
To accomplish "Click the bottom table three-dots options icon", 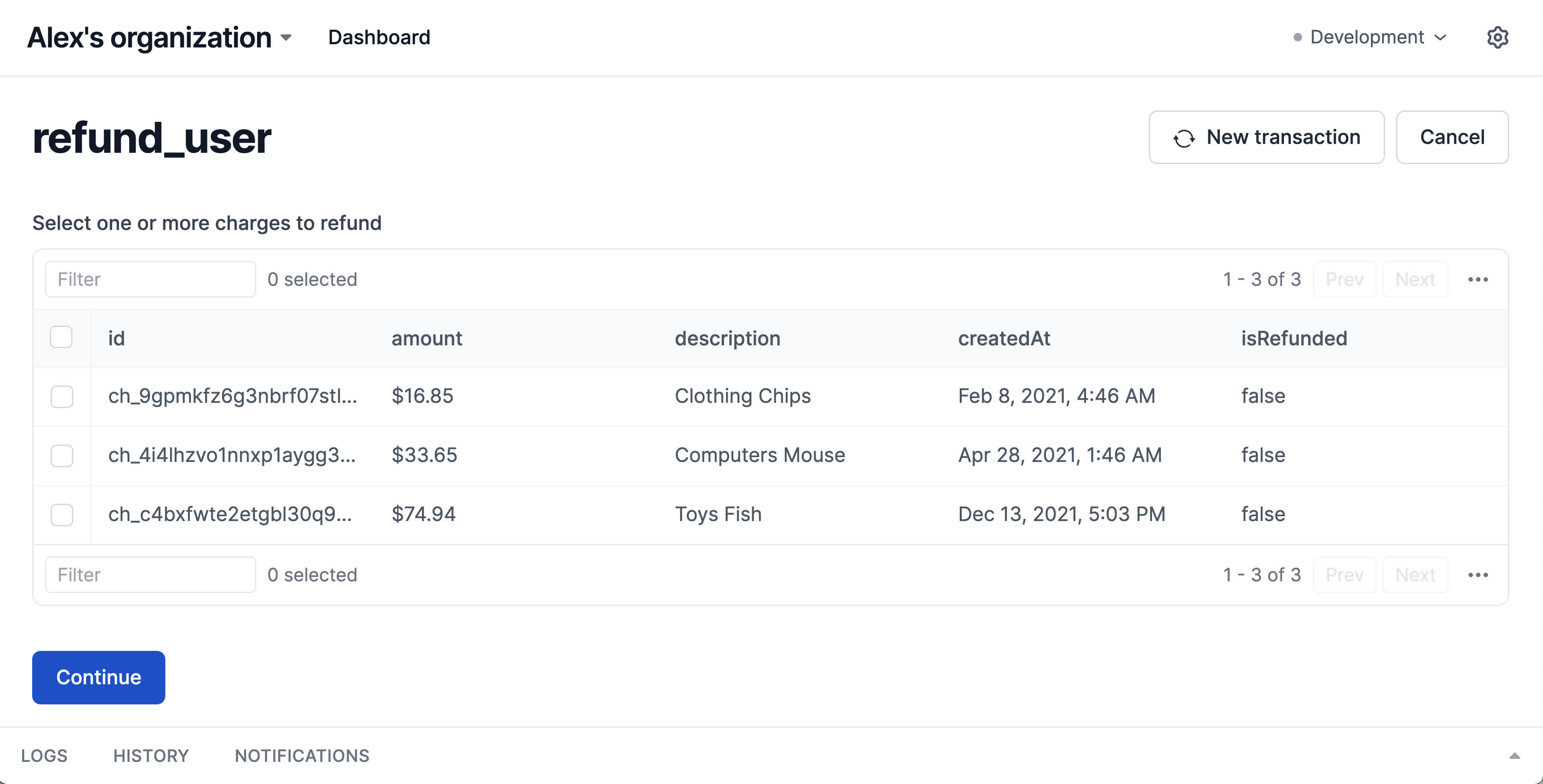I will click(1478, 575).
